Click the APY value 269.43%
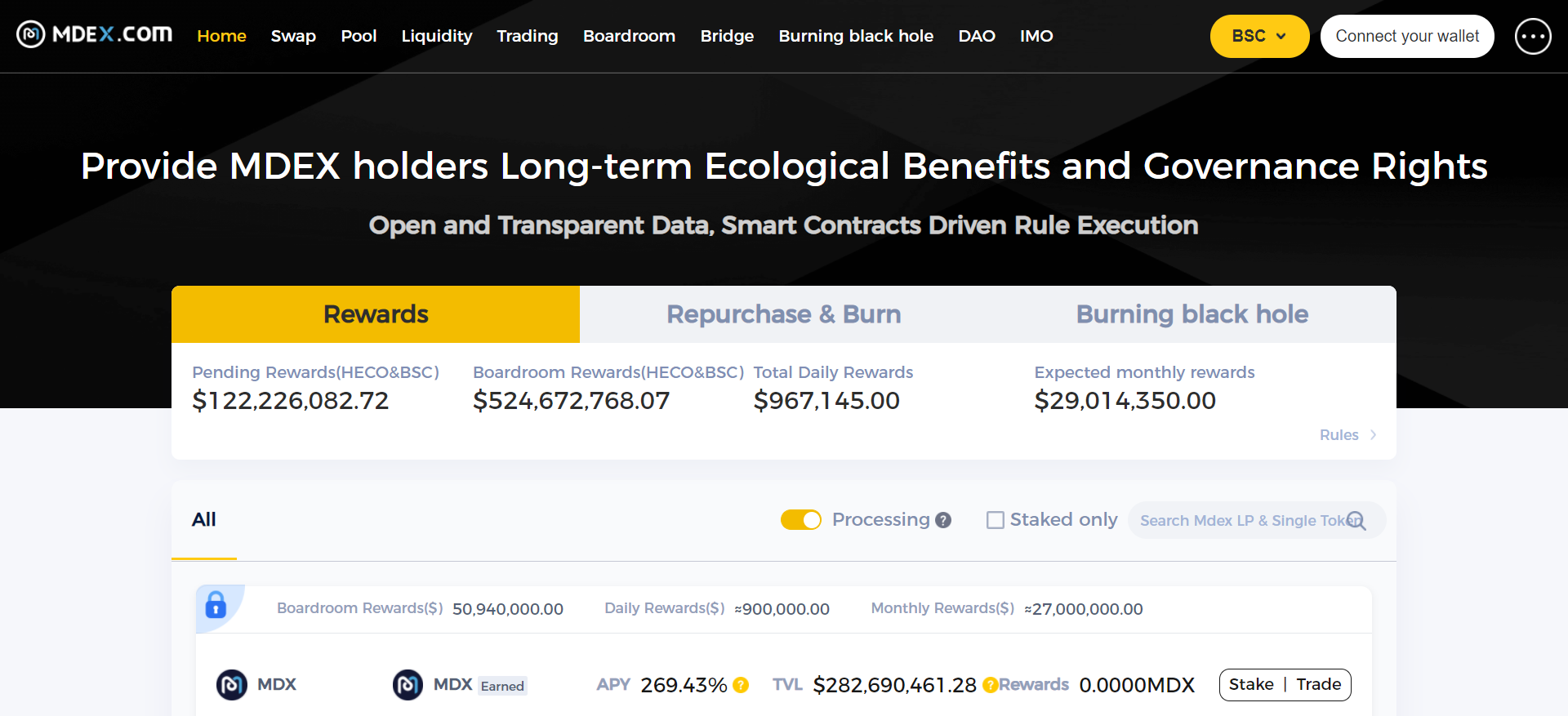The image size is (1568, 716). coord(684,685)
